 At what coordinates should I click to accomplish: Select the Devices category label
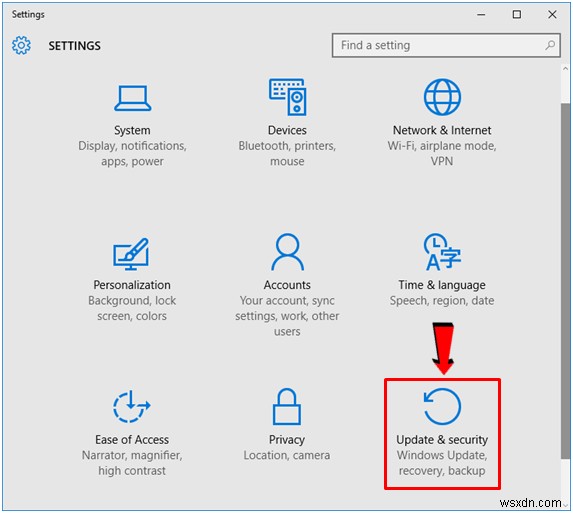point(287,130)
